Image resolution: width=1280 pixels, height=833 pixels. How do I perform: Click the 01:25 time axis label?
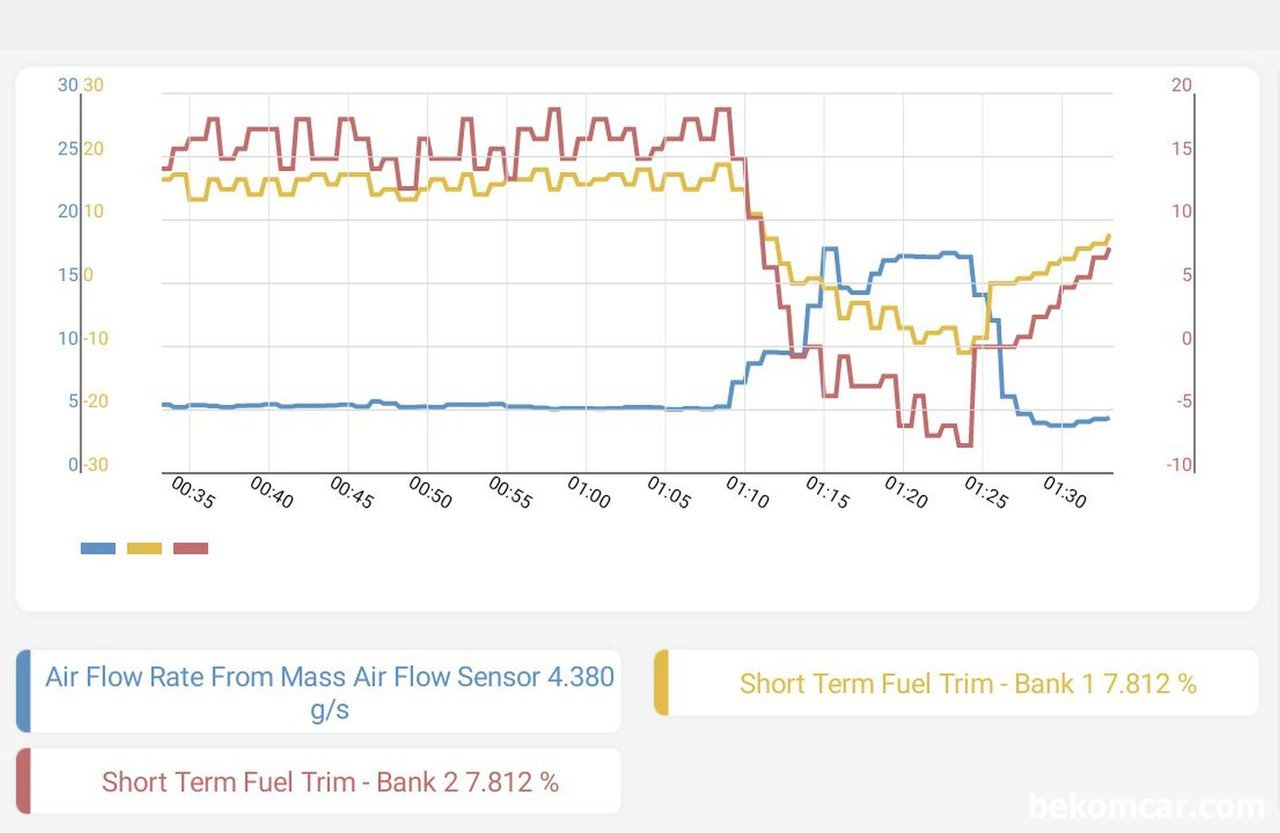[986, 492]
